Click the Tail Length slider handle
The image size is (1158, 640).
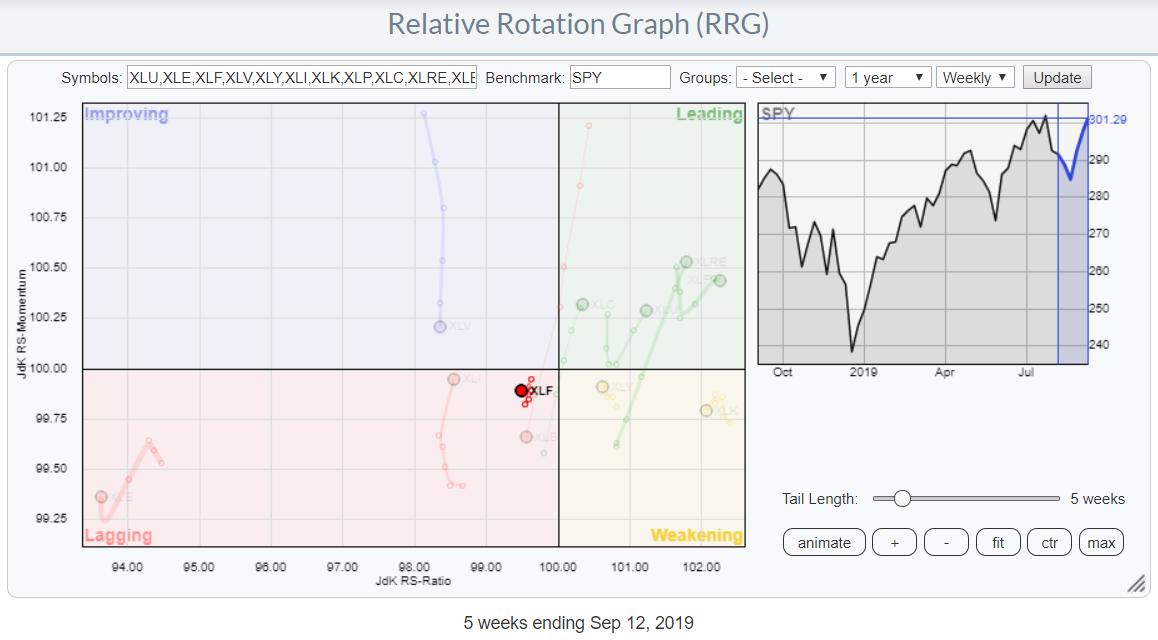902,498
